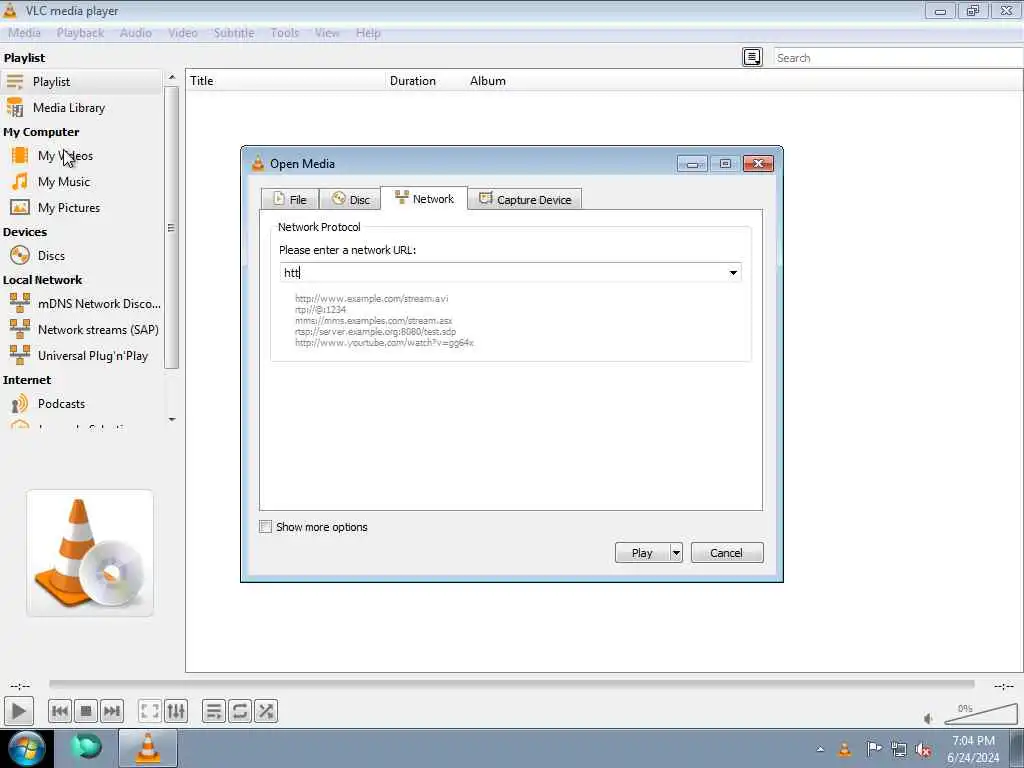
Task: Open Action Center flag icon
Action: point(873,748)
